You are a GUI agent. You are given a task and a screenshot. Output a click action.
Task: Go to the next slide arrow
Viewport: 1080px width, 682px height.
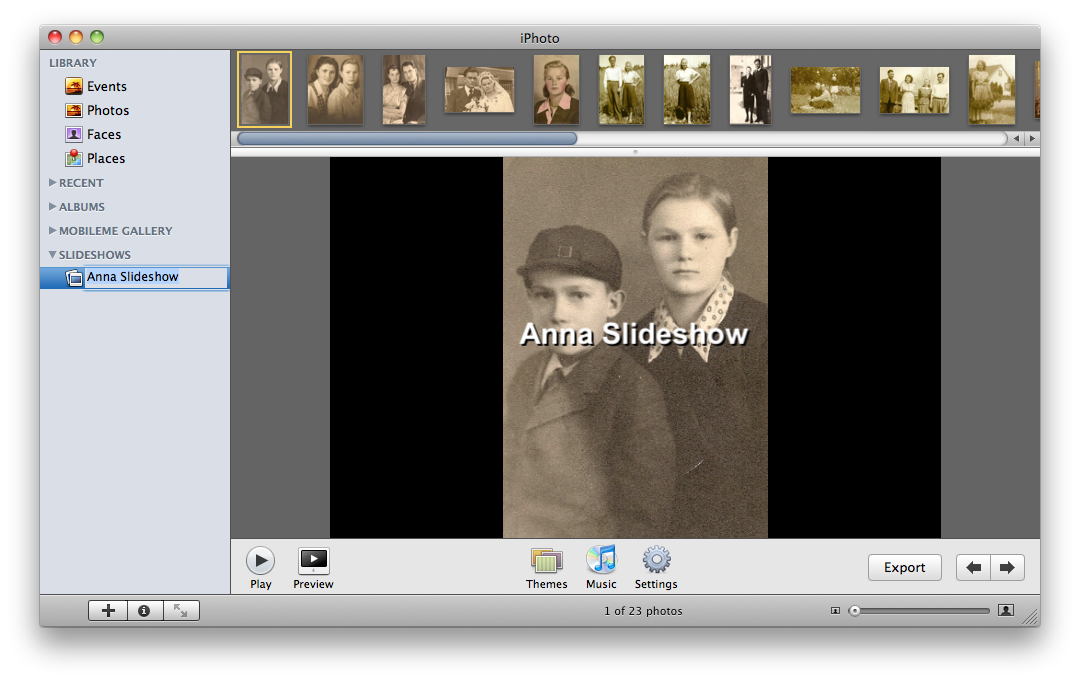1007,568
